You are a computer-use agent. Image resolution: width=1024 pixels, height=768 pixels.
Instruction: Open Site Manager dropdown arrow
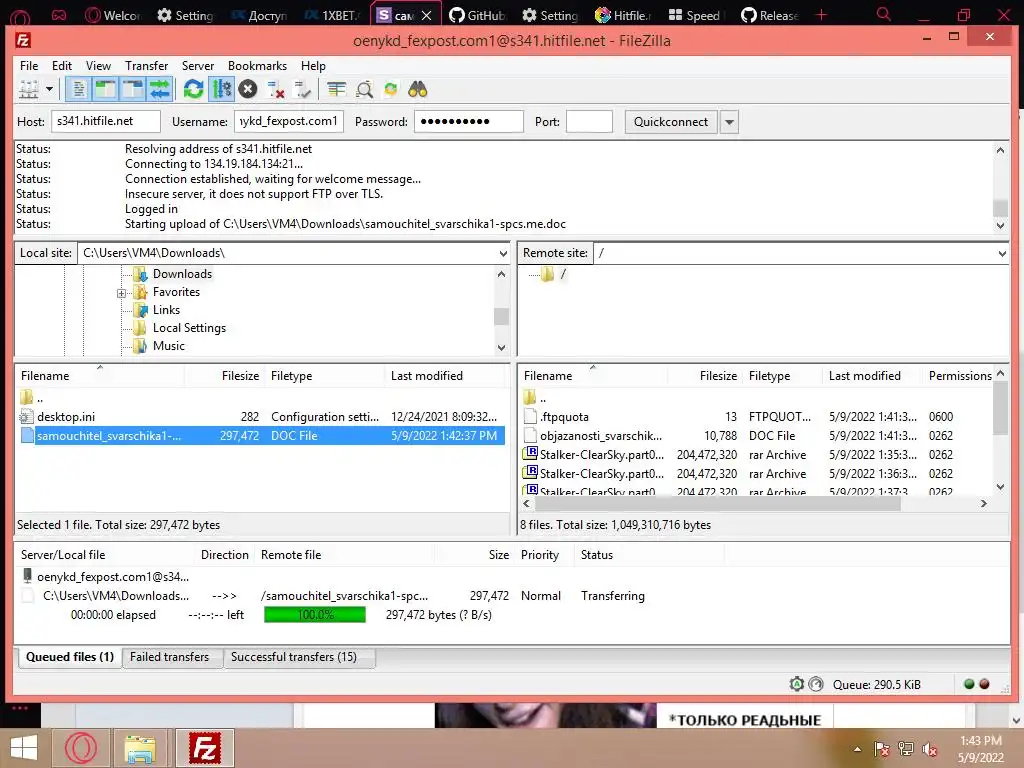point(49,89)
